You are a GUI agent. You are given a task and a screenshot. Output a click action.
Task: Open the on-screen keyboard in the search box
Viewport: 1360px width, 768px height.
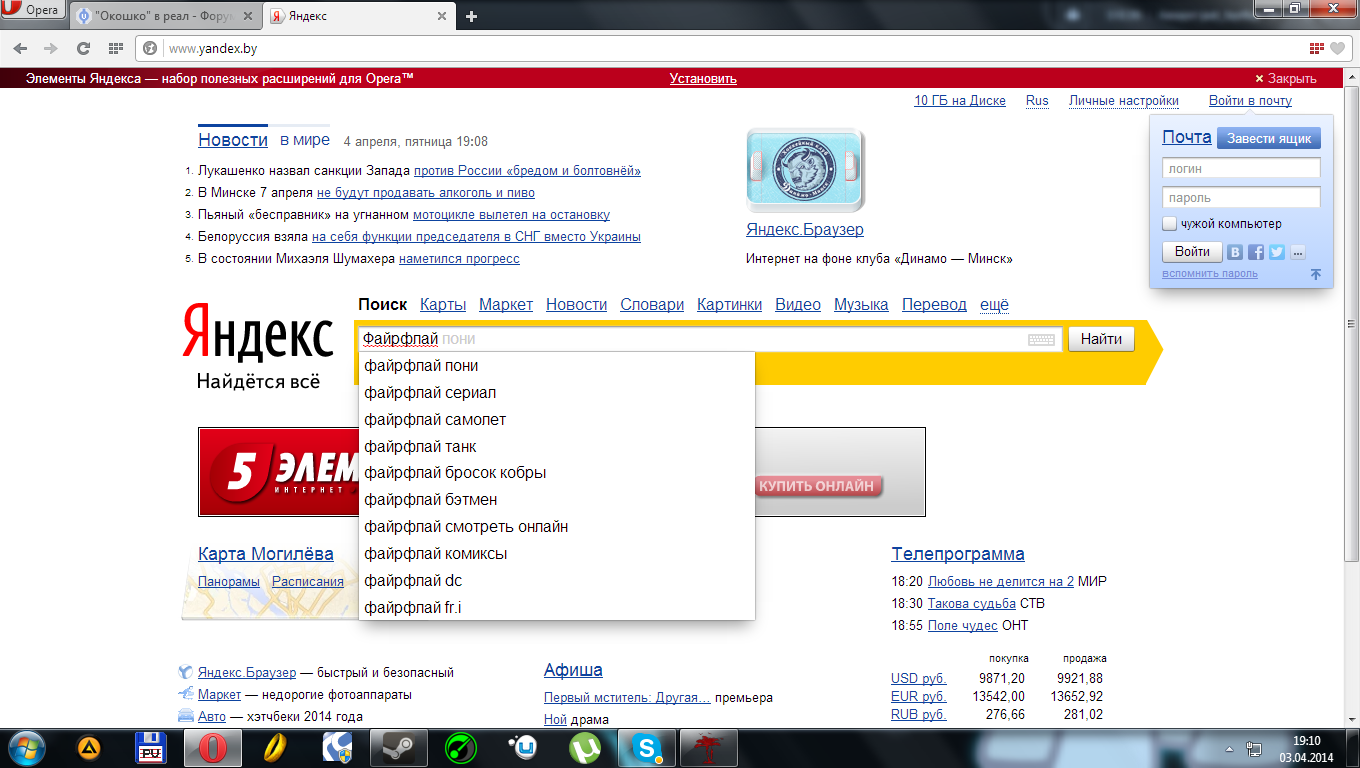(x=1041, y=340)
